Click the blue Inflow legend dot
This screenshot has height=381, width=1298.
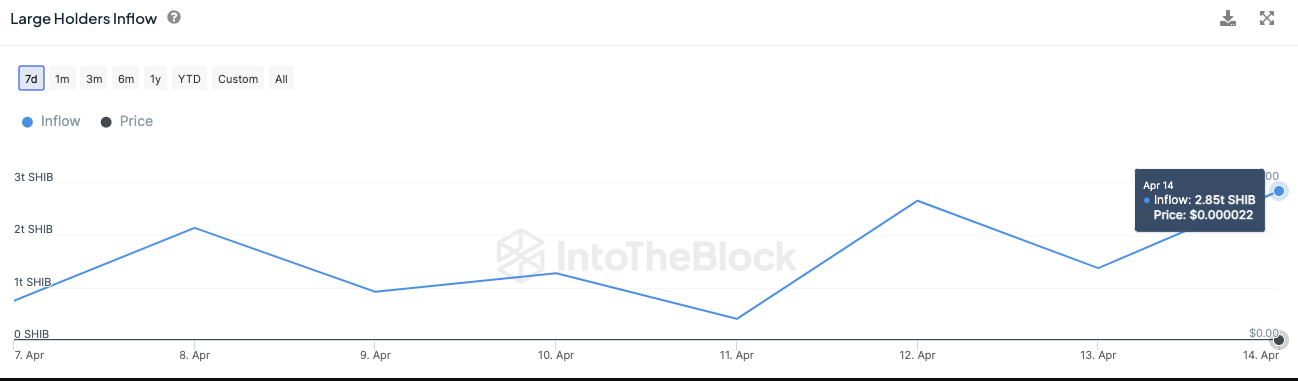[x=27, y=122]
